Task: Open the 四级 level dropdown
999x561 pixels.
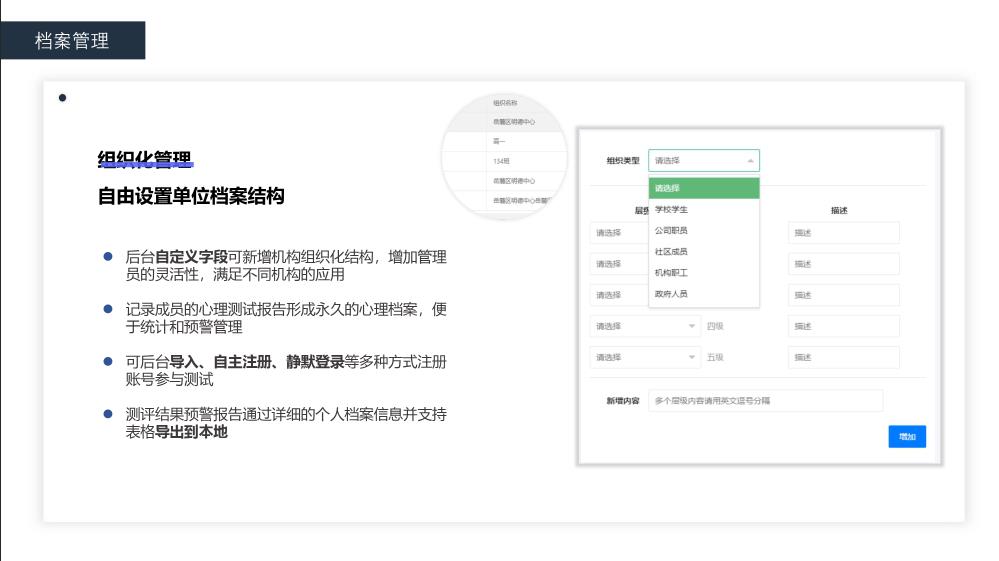Action: click(645, 326)
